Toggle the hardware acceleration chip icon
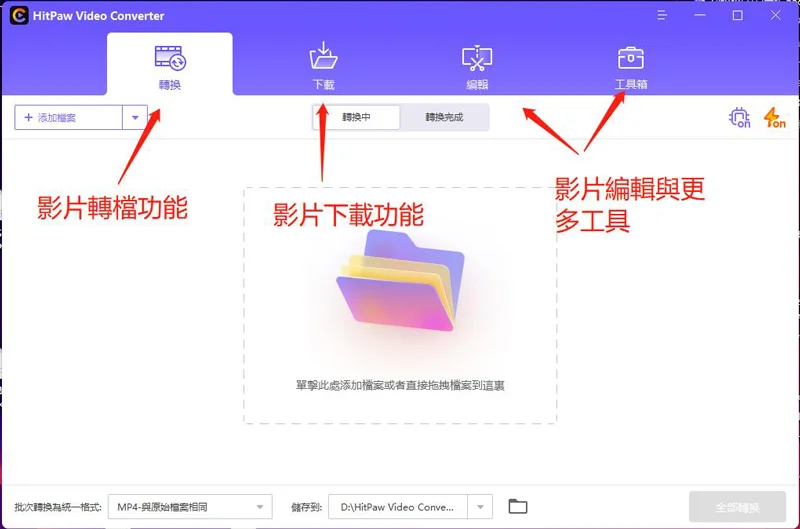800x529 pixels. pyautogui.click(x=739, y=118)
